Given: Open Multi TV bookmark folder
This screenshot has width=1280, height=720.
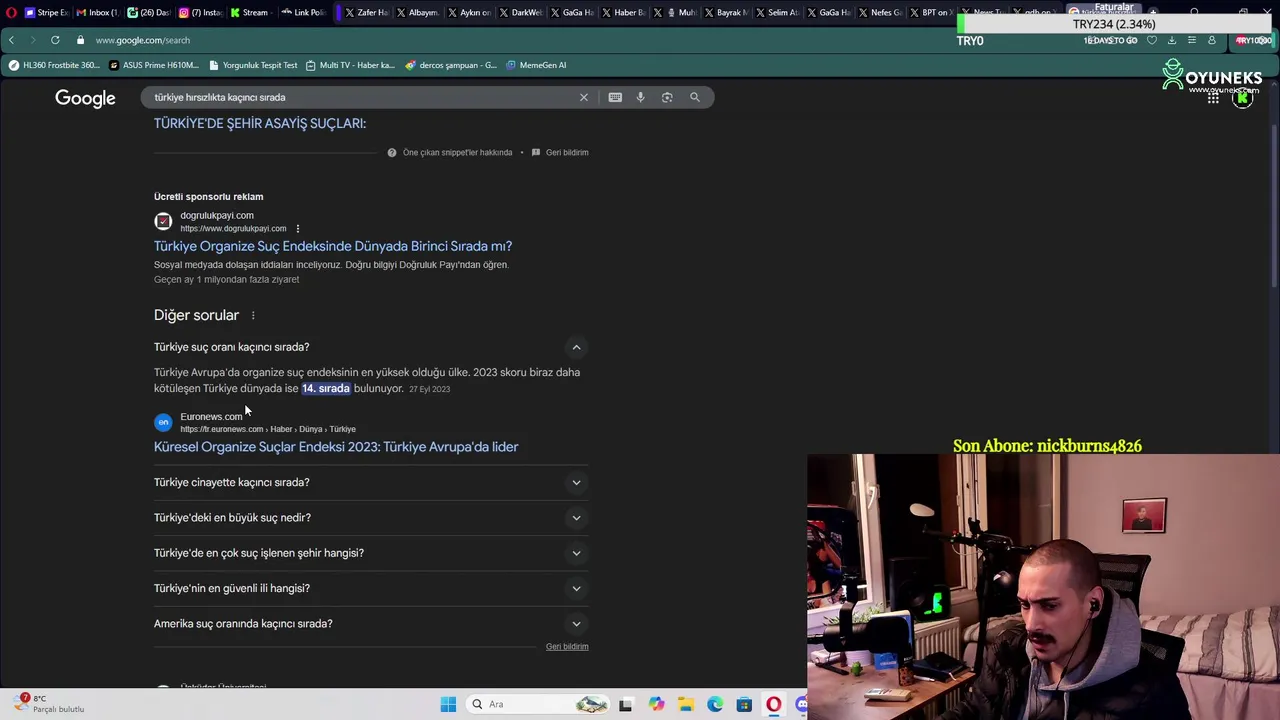Looking at the screenshot, I should (x=350, y=65).
